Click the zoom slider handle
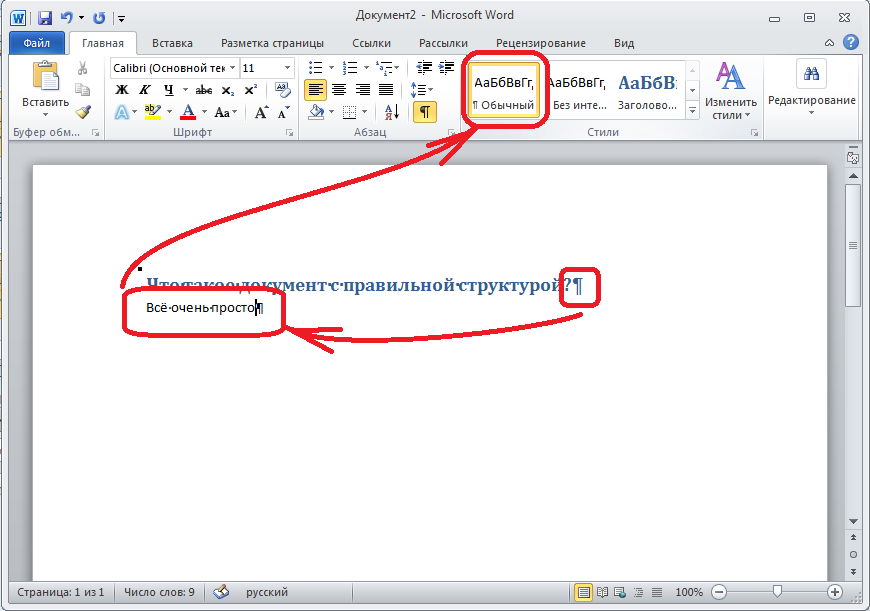This screenshot has width=870, height=611. coord(777,592)
